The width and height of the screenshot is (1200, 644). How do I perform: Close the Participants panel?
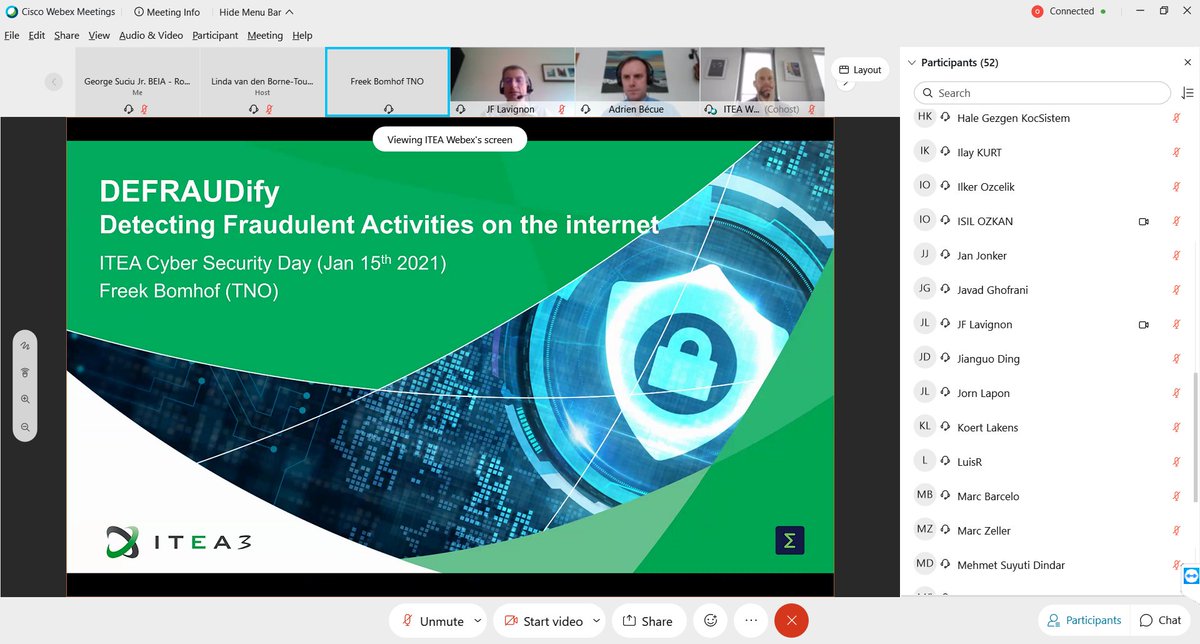coord(1187,62)
